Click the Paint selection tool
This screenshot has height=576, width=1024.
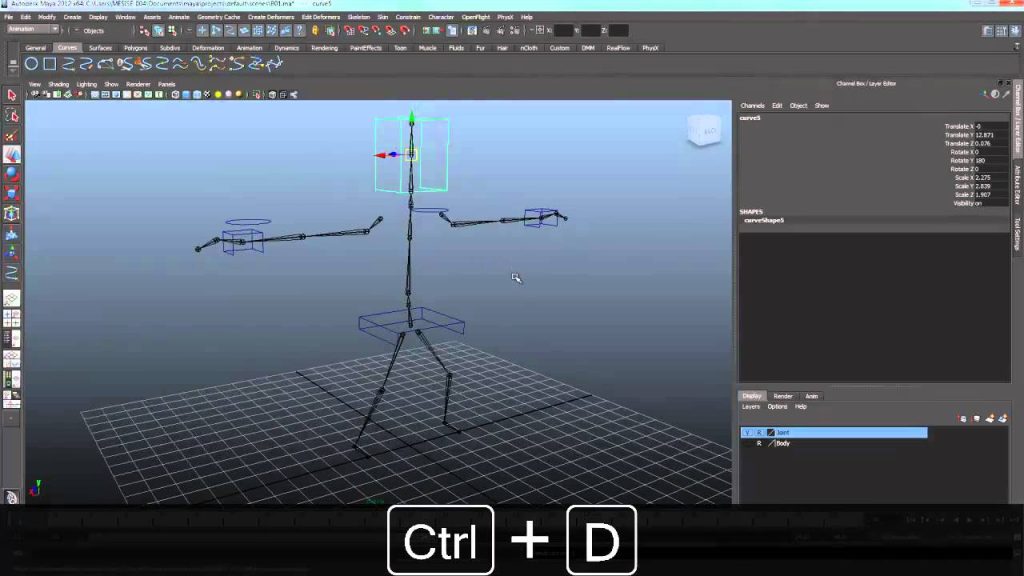[11, 136]
